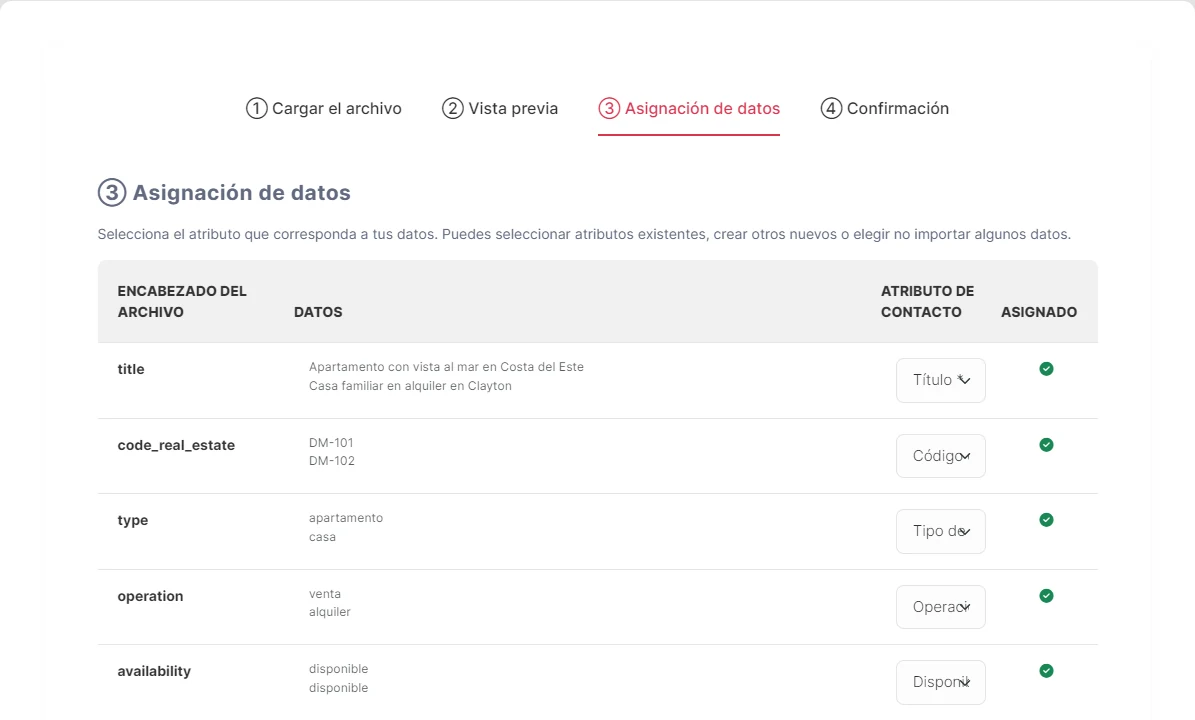This screenshot has height=720, width=1195.
Task: Open the Código attribute dropdown
Action: click(x=940, y=456)
